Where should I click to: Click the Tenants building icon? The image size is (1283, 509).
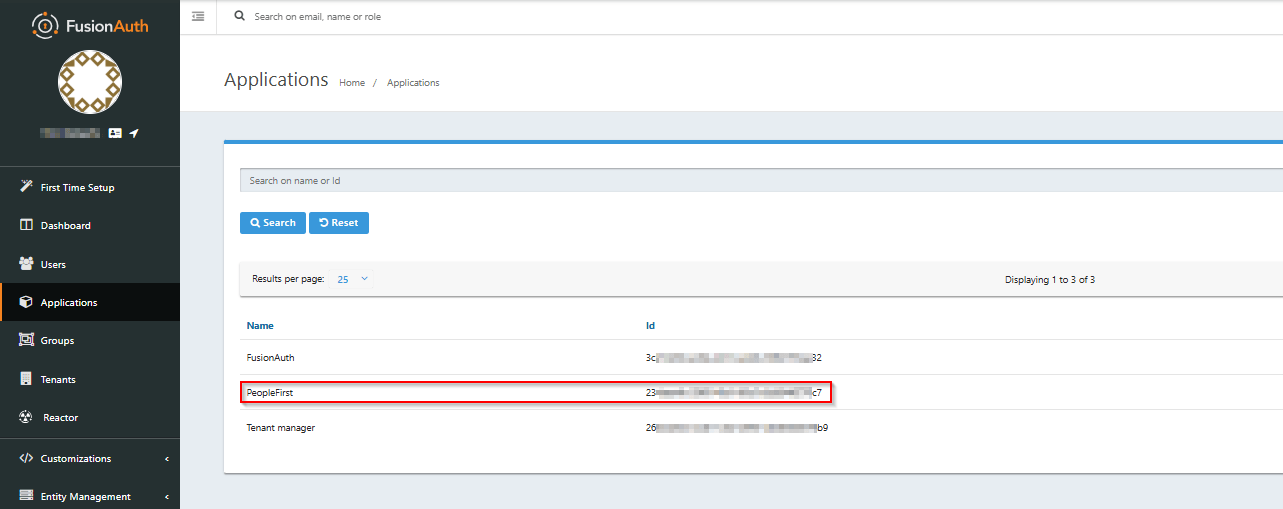[26, 379]
